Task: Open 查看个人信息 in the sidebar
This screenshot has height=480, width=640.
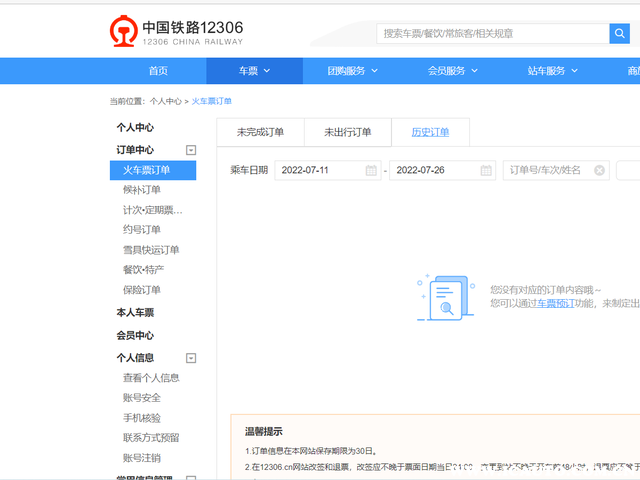Action: click(x=151, y=378)
